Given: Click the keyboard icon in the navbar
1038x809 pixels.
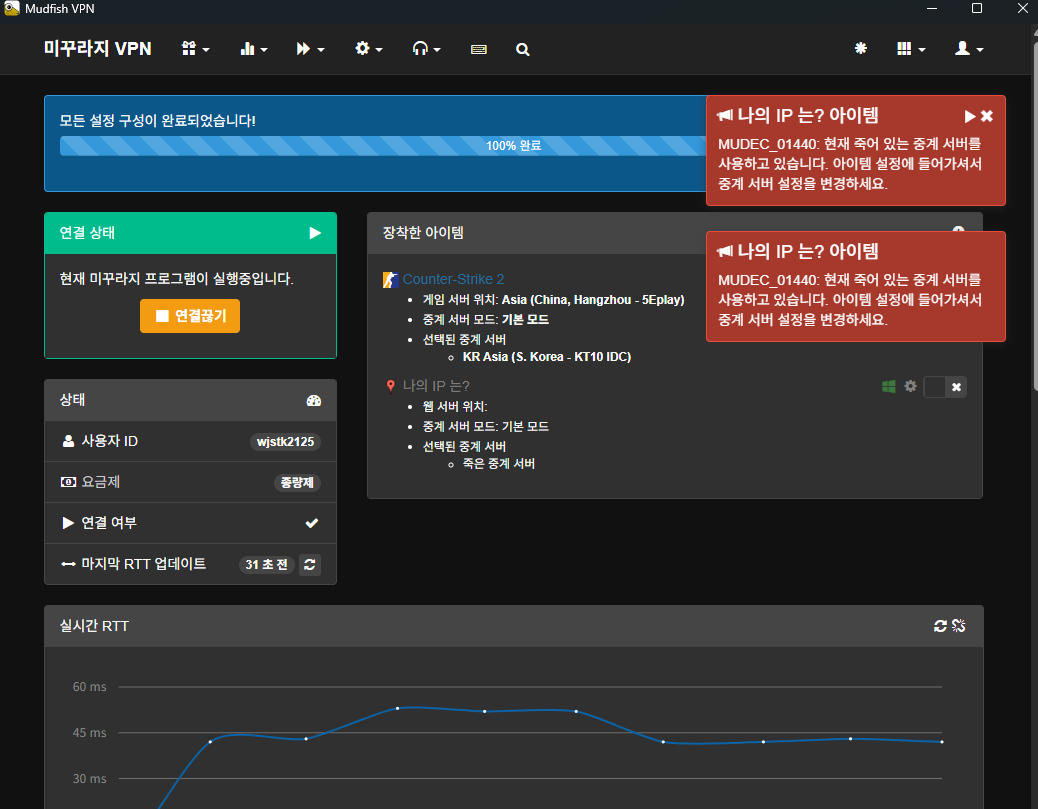Looking at the screenshot, I should pyautogui.click(x=478, y=49).
